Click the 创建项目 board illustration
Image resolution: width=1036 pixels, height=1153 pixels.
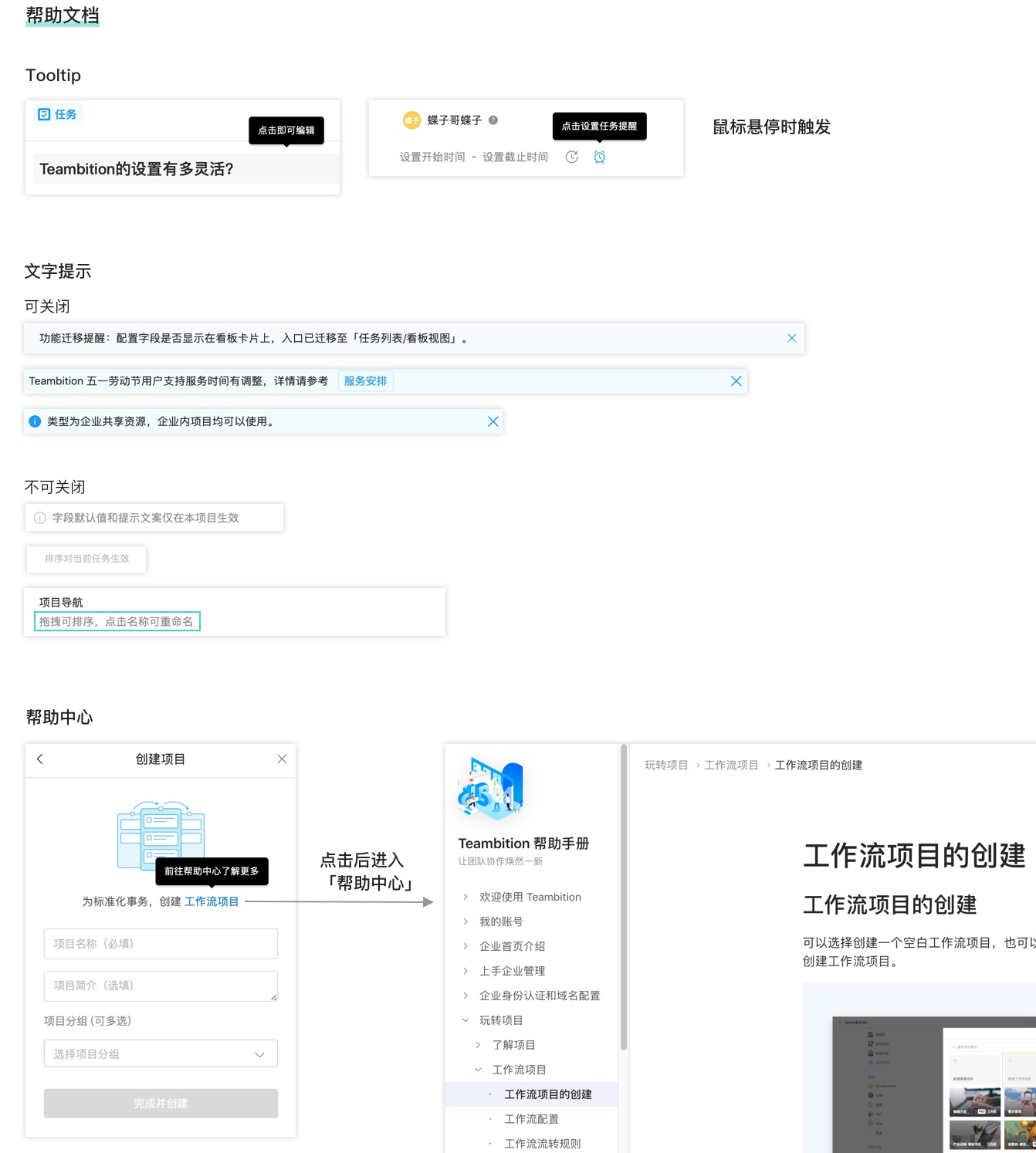coord(161,835)
